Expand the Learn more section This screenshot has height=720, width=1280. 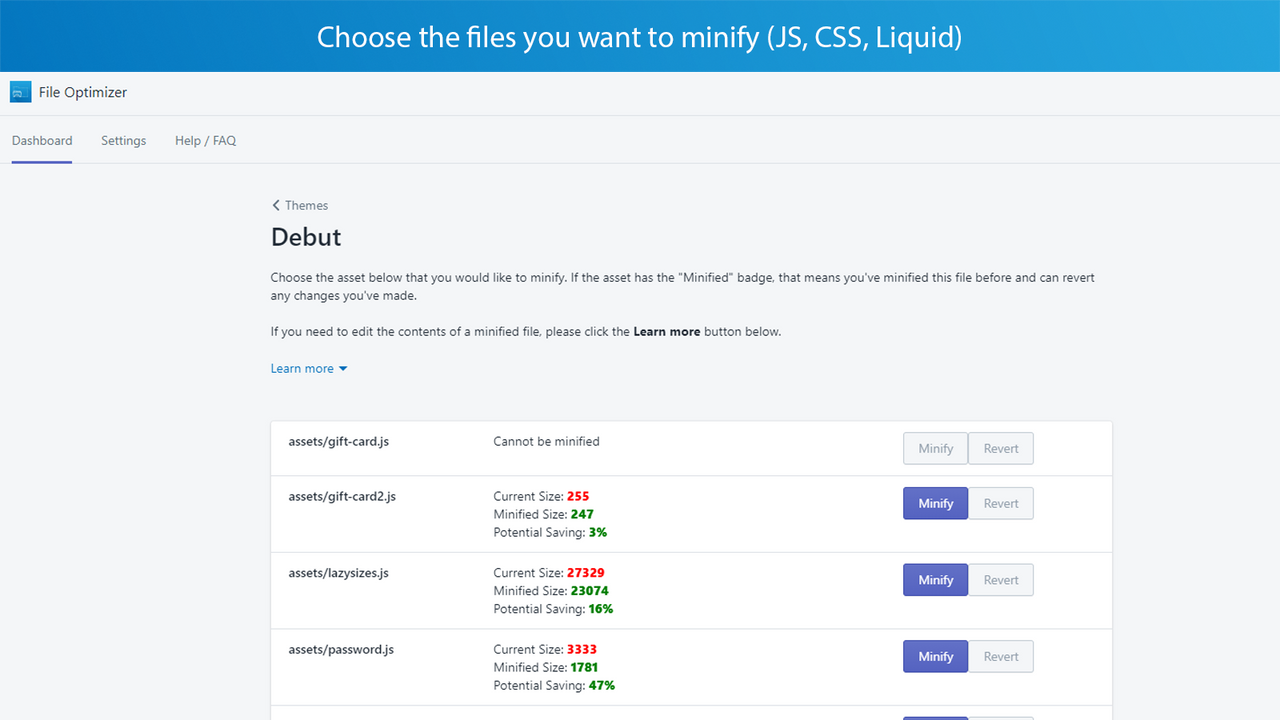[x=301, y=368]
